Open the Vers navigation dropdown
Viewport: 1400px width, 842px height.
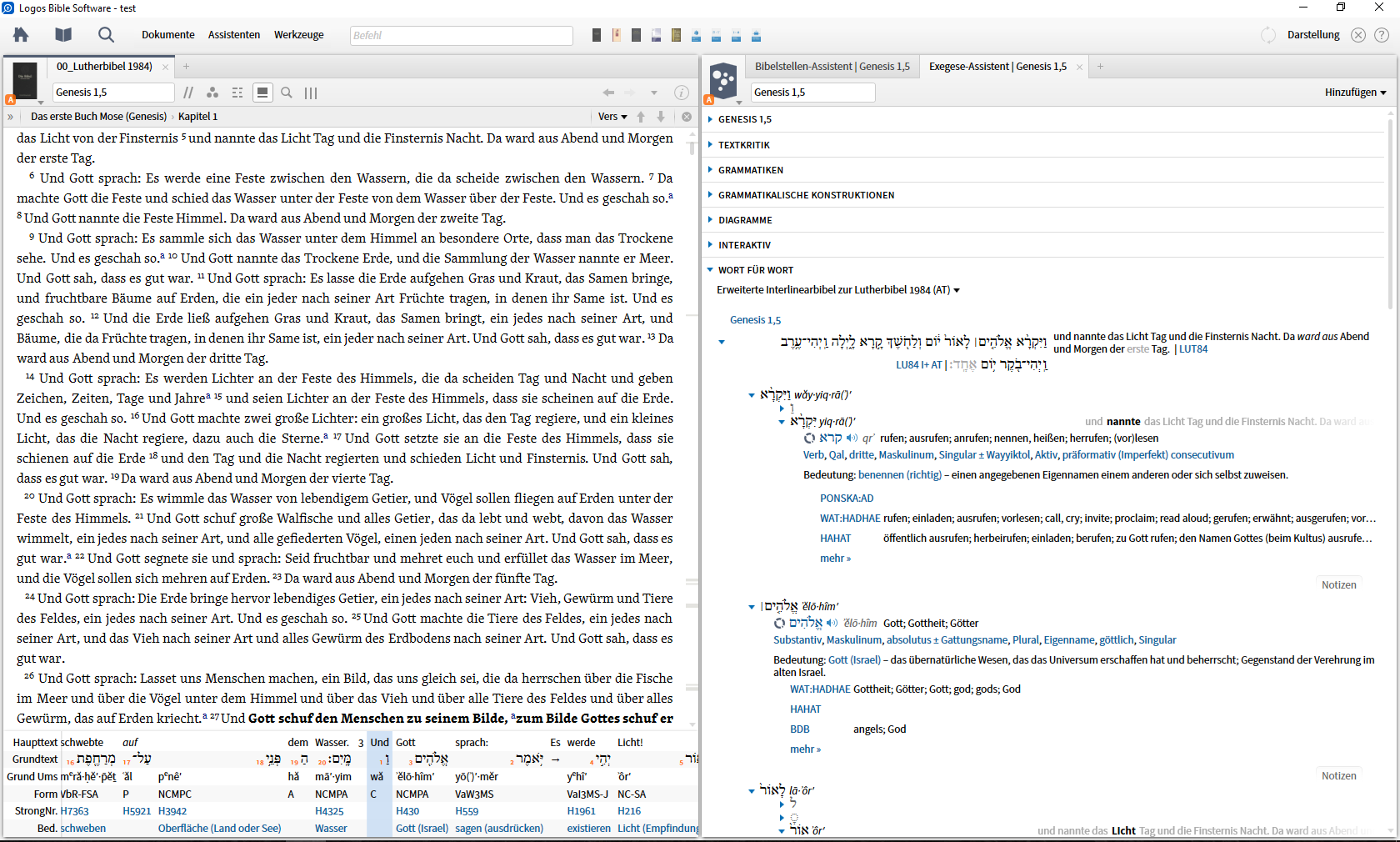click(x=612, y=117)
